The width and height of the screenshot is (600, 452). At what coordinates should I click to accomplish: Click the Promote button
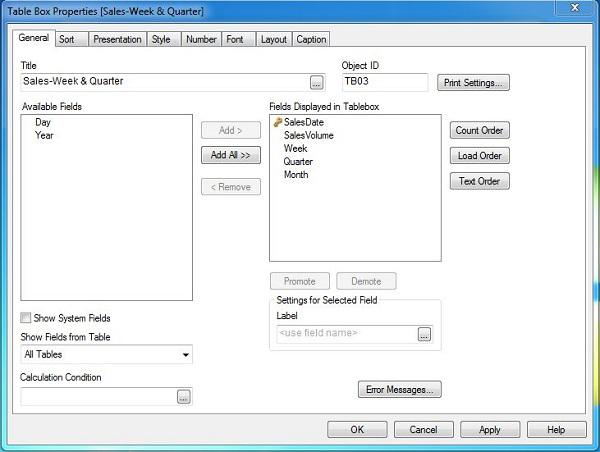click(300, 281)
